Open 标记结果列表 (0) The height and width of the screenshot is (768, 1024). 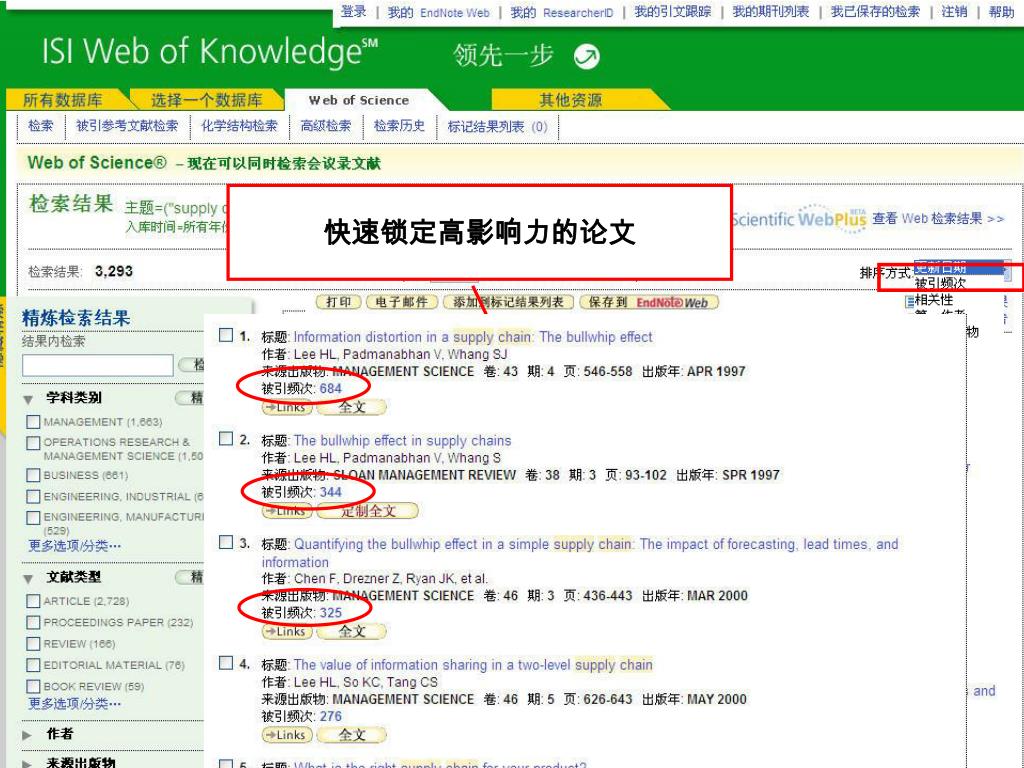tap(498, 127)
